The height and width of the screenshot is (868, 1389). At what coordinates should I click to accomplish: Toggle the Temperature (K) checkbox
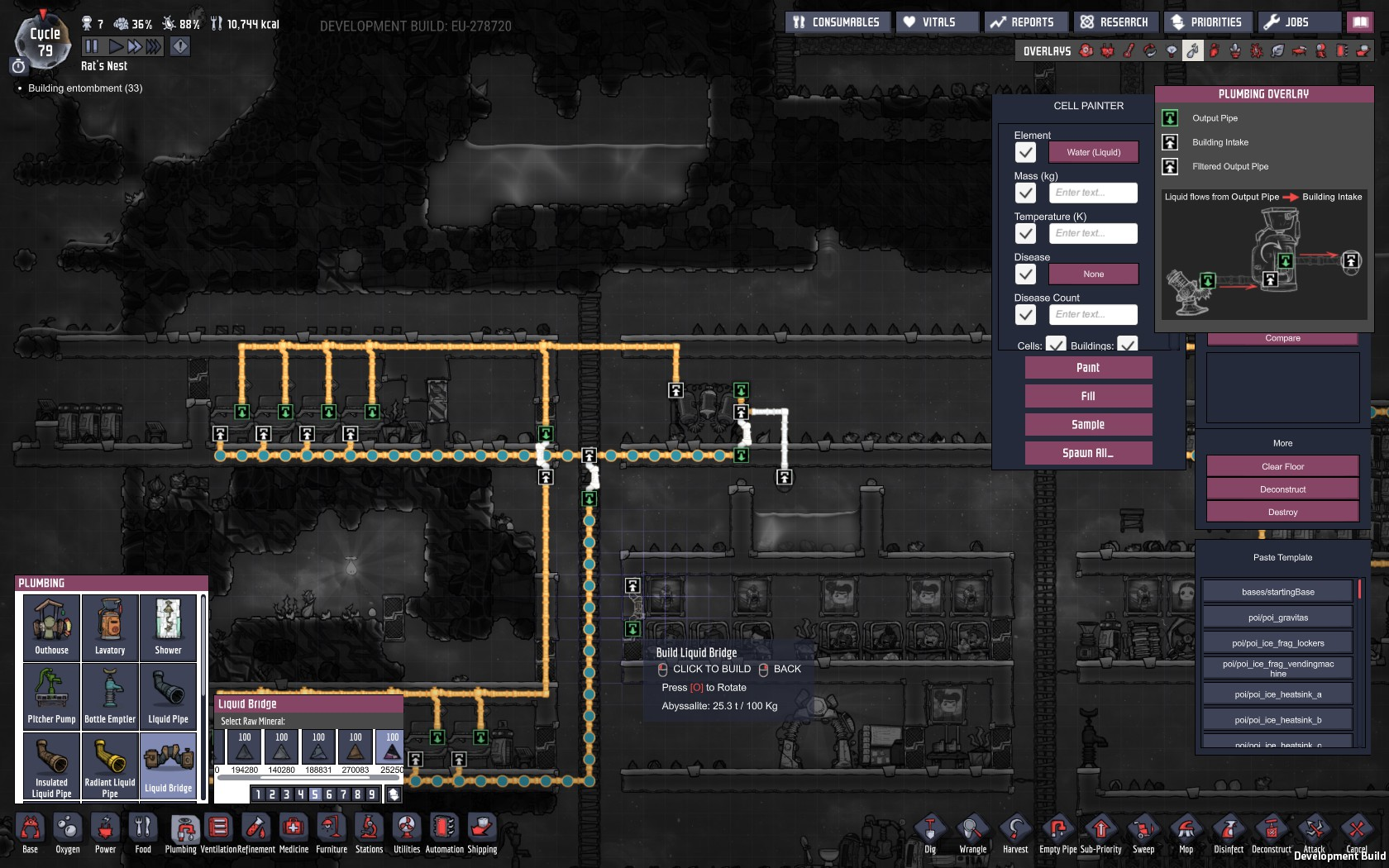pos(1025,233)
